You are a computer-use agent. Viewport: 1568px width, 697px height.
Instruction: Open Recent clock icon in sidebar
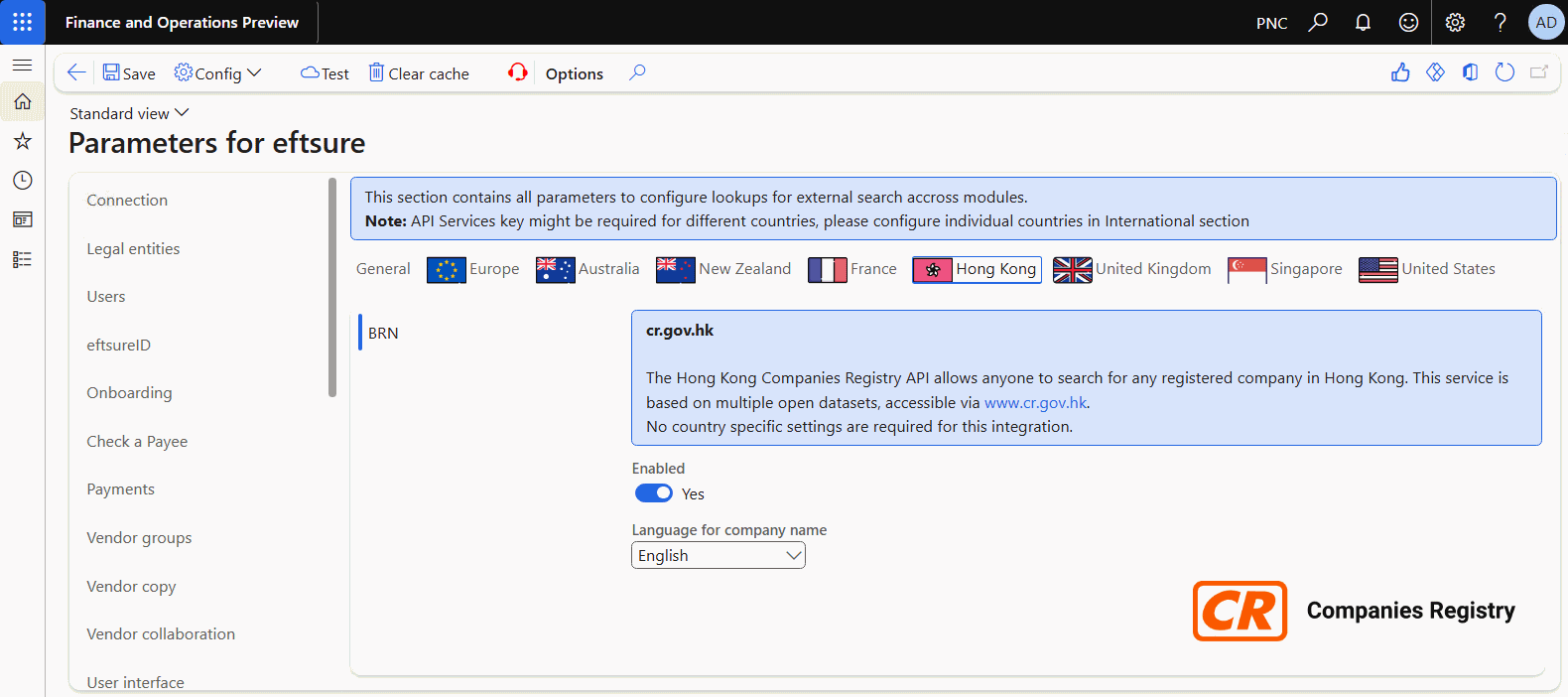(x=22, y=180)
